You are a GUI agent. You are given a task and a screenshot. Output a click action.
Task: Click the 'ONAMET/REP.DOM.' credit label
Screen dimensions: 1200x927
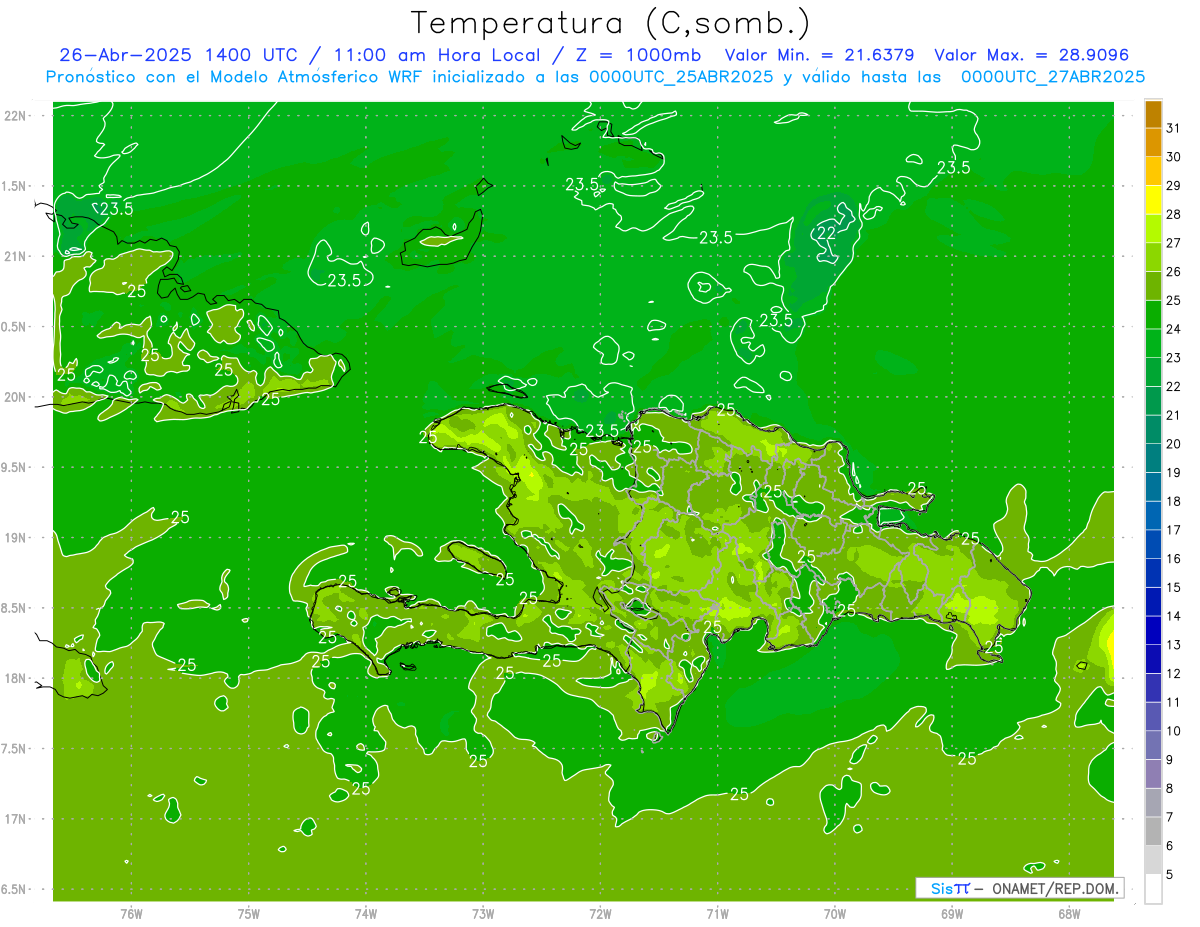(1054, 888)
